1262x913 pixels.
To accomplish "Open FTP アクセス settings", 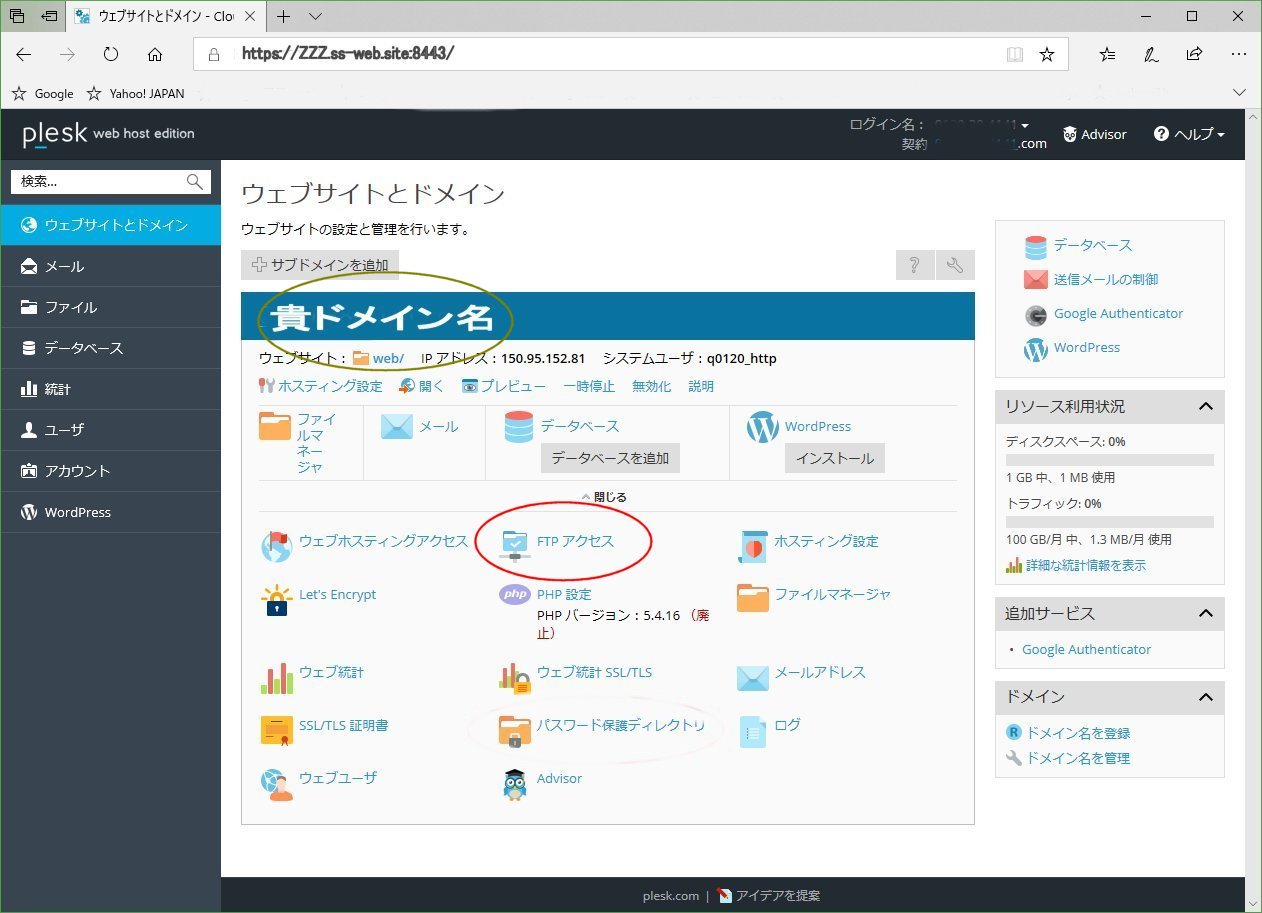I will pos(574,541).
